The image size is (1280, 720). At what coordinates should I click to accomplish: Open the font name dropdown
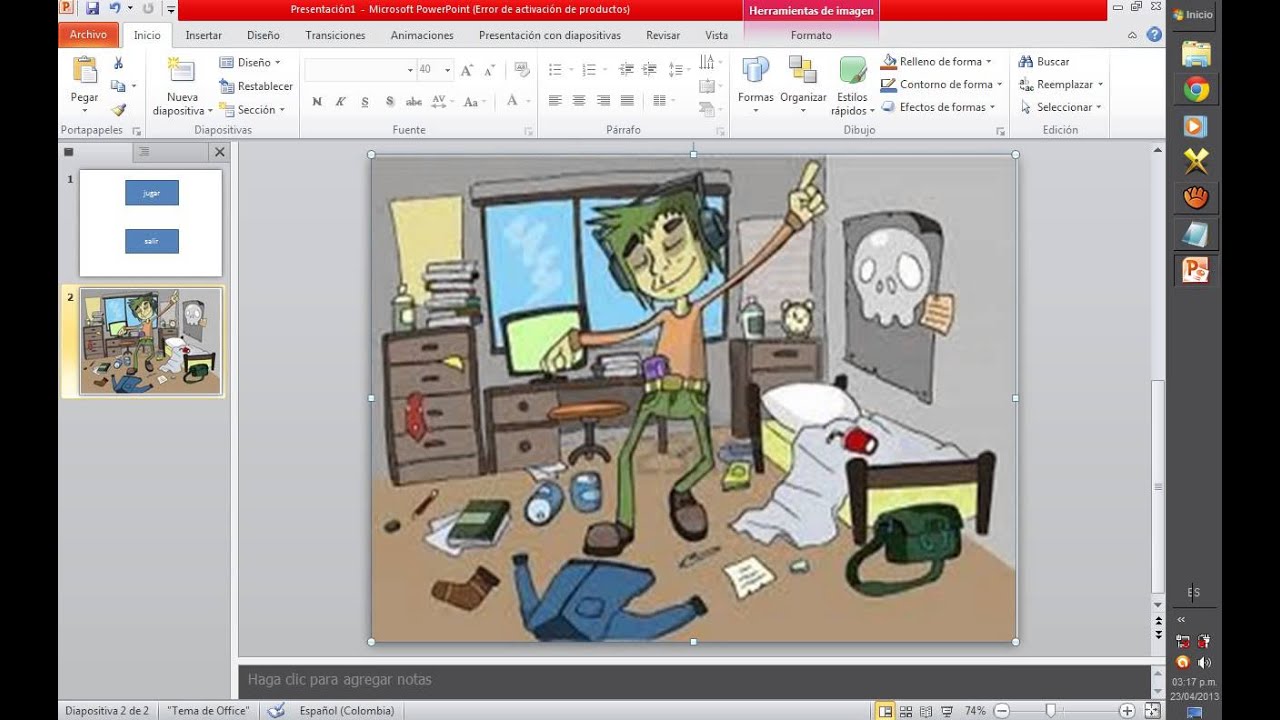pos(410,70)
